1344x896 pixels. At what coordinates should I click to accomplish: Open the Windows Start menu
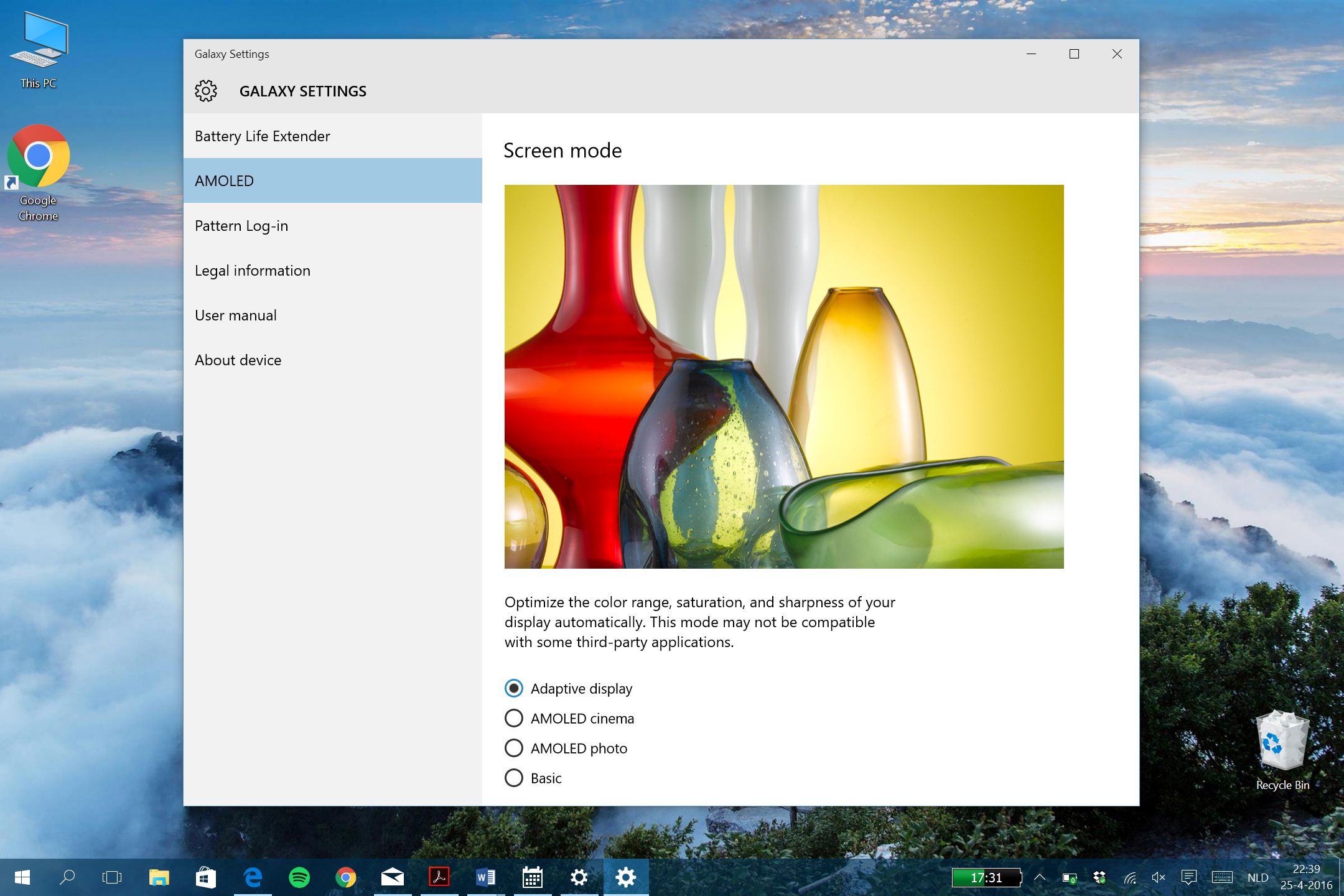point(22,877)
